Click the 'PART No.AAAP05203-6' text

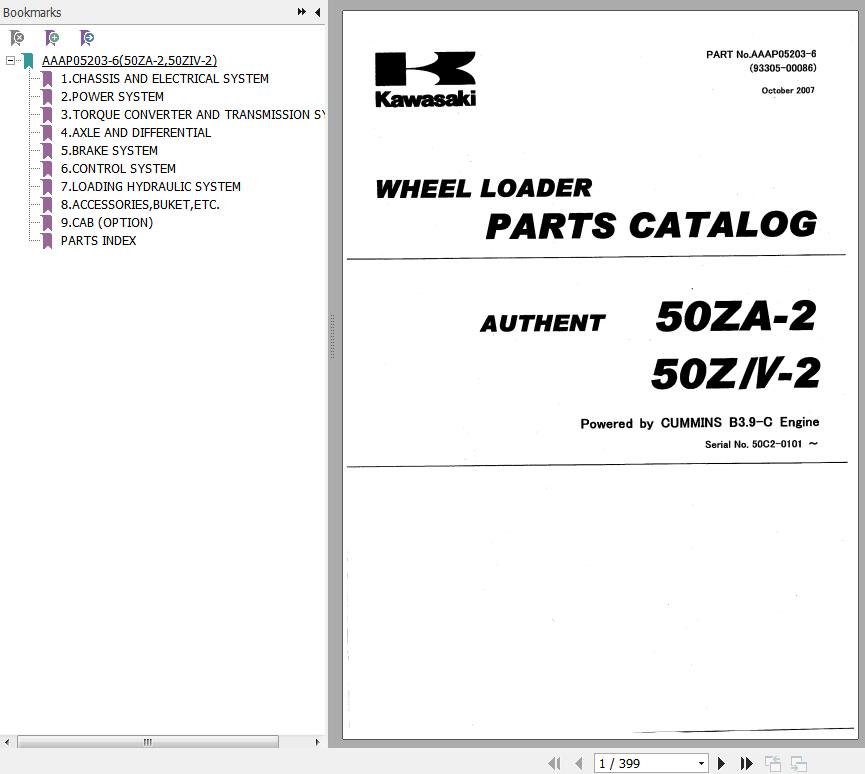click(761, 54)
